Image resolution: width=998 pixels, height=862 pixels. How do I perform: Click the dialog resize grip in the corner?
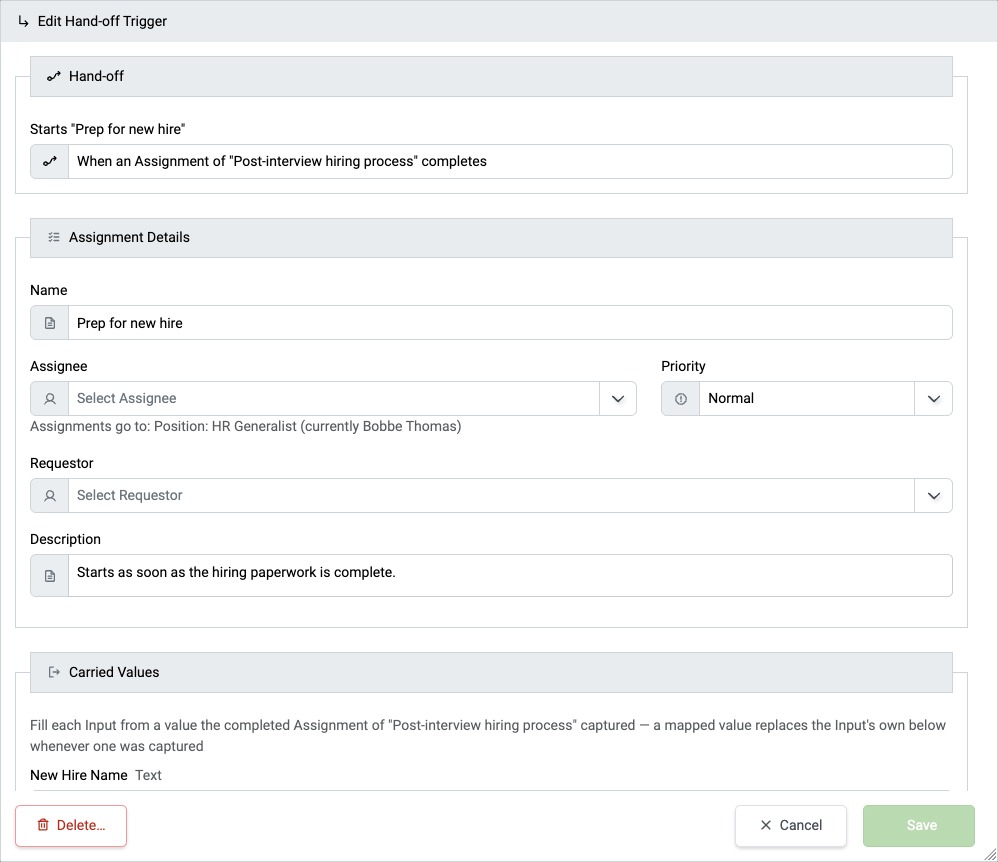pyautogui.click(x=990, y=854)
